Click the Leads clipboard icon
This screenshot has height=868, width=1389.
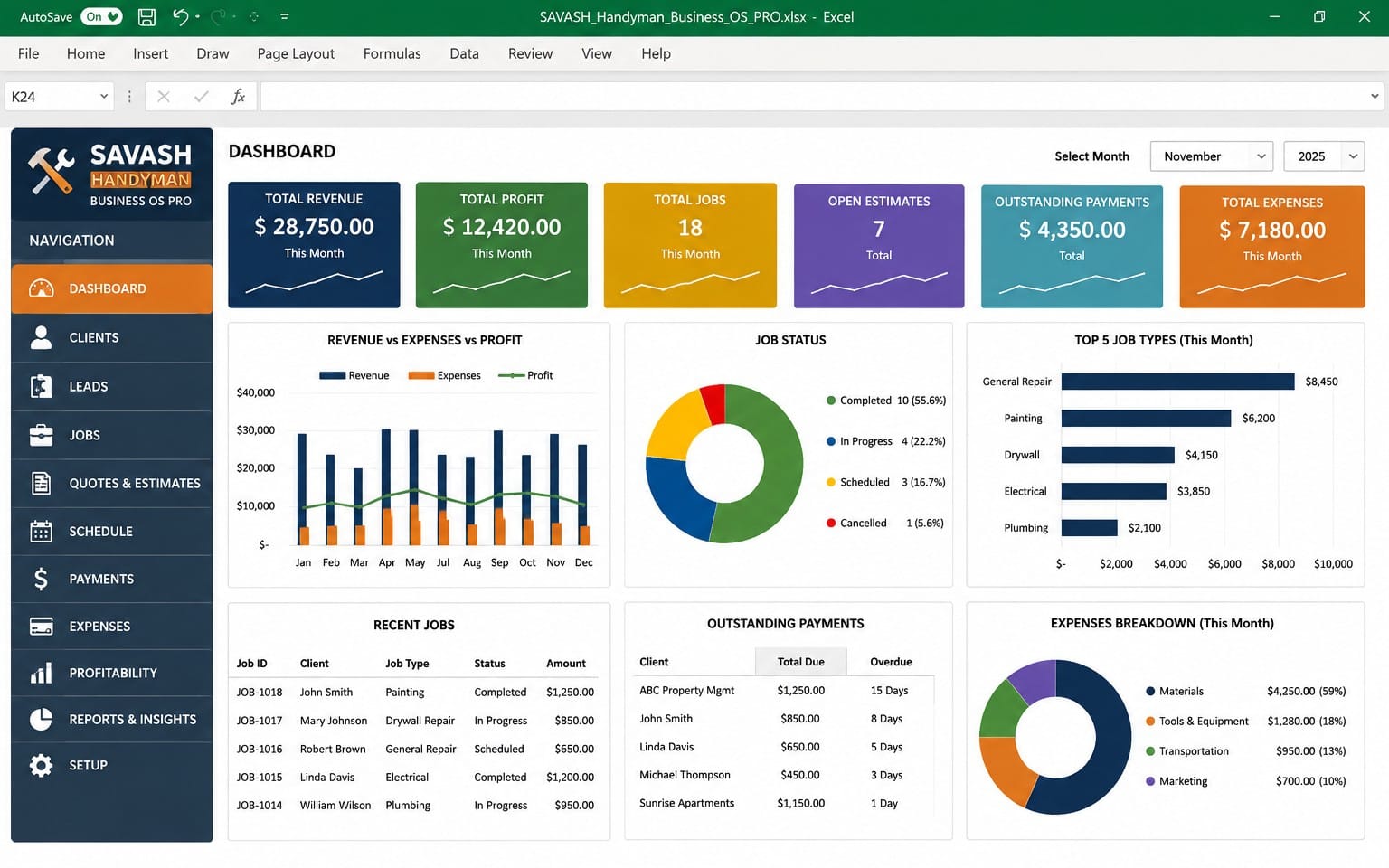pos(41,386)
